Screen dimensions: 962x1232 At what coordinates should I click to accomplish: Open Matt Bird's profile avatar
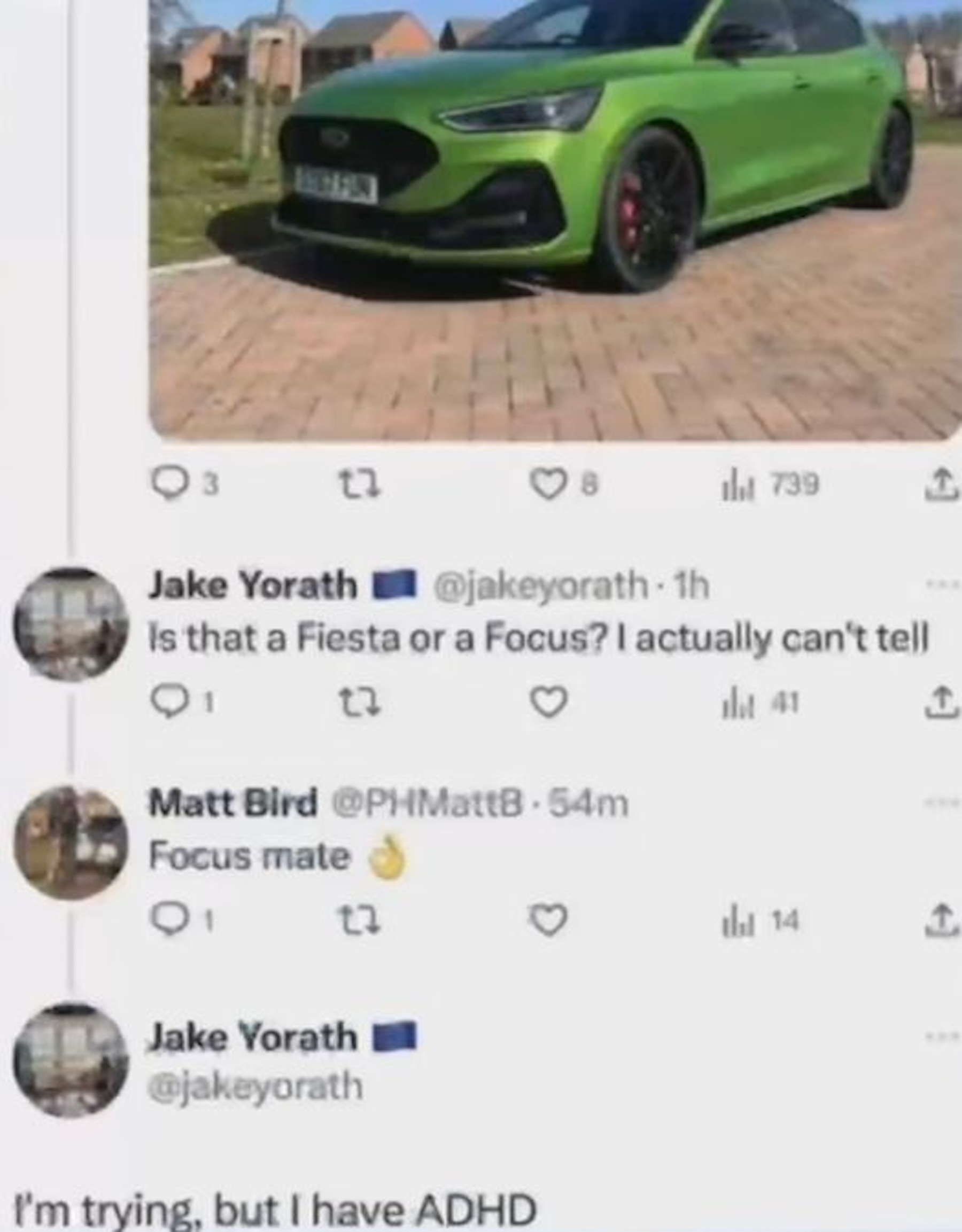click(71, 843)
